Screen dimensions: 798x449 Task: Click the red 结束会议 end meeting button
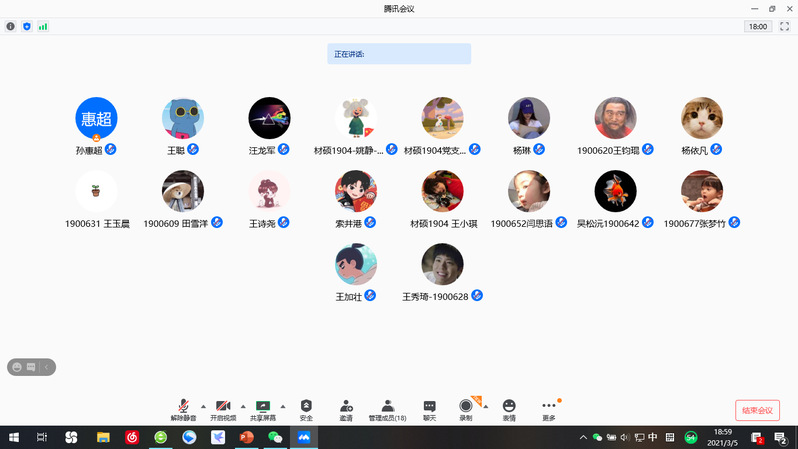[x=757, y=410]
